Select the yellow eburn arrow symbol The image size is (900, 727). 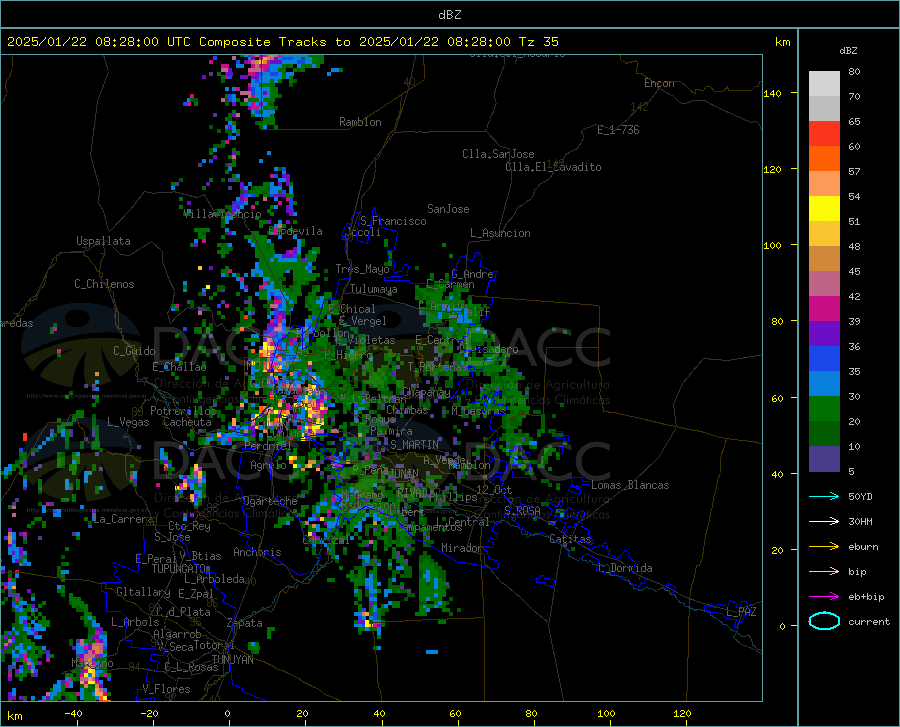(824, 547)
